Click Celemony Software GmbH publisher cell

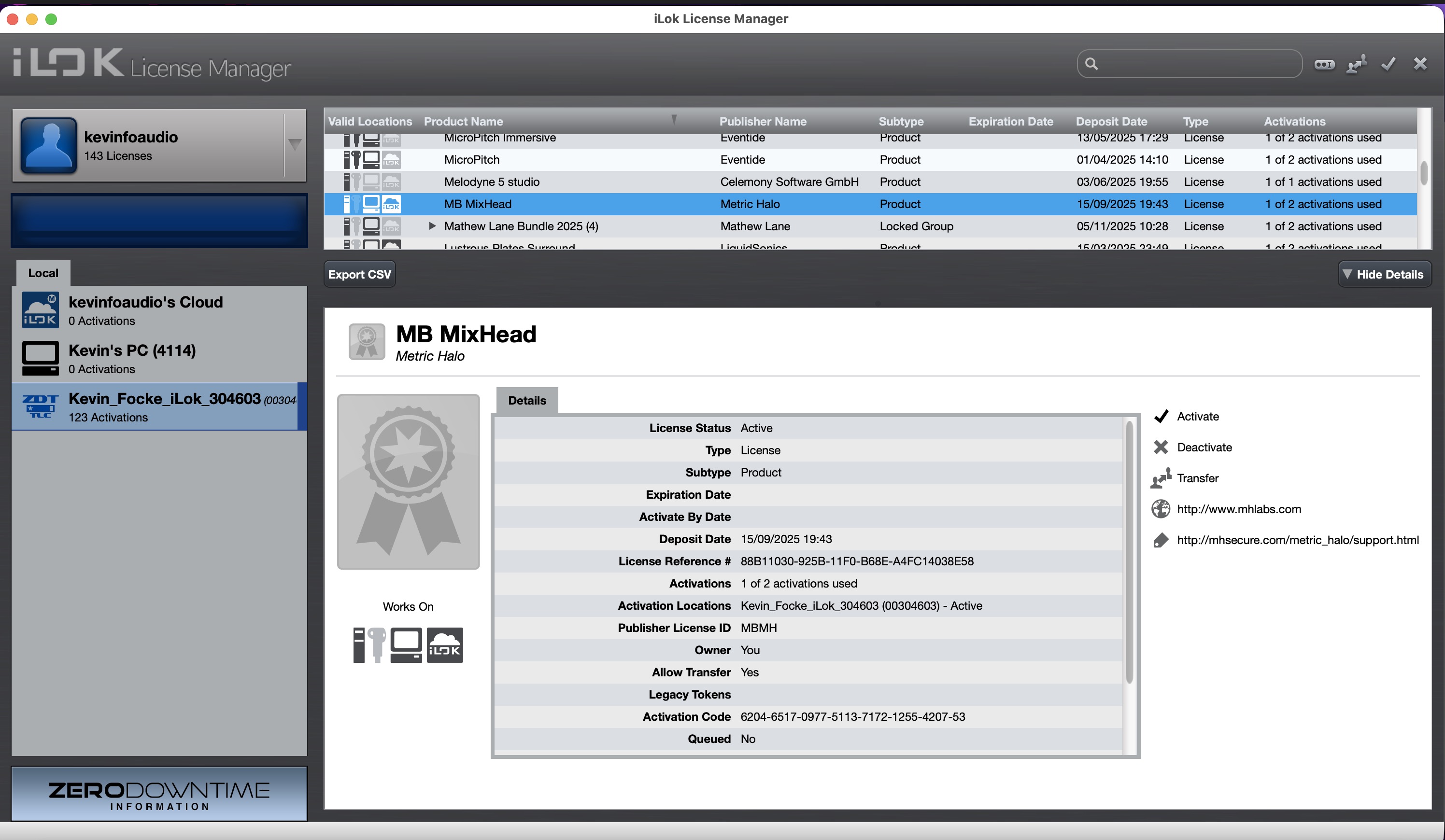point(790,182)
